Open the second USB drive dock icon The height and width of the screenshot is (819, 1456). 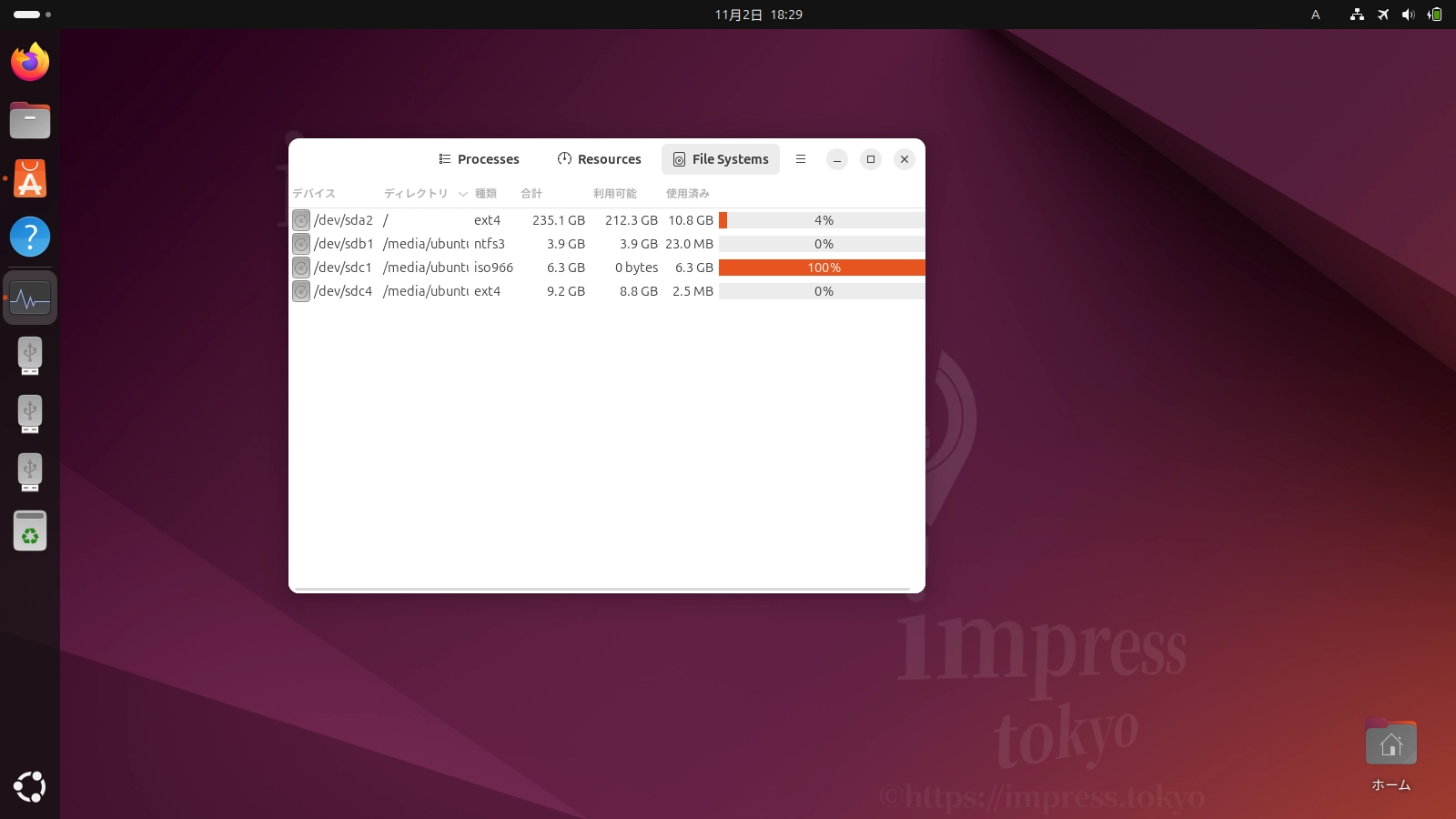30,414
